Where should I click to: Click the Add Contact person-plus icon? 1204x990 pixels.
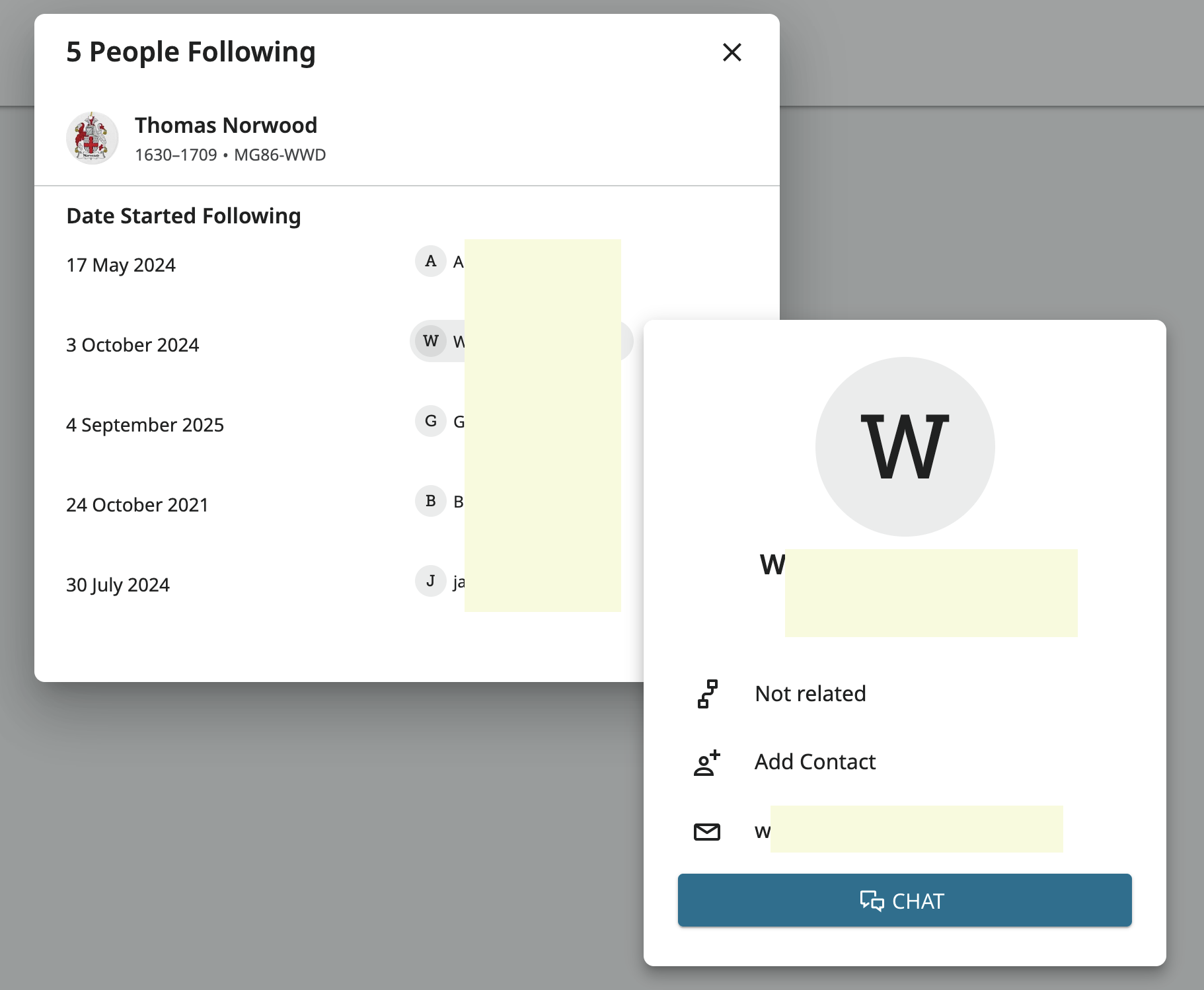point(706,763)
